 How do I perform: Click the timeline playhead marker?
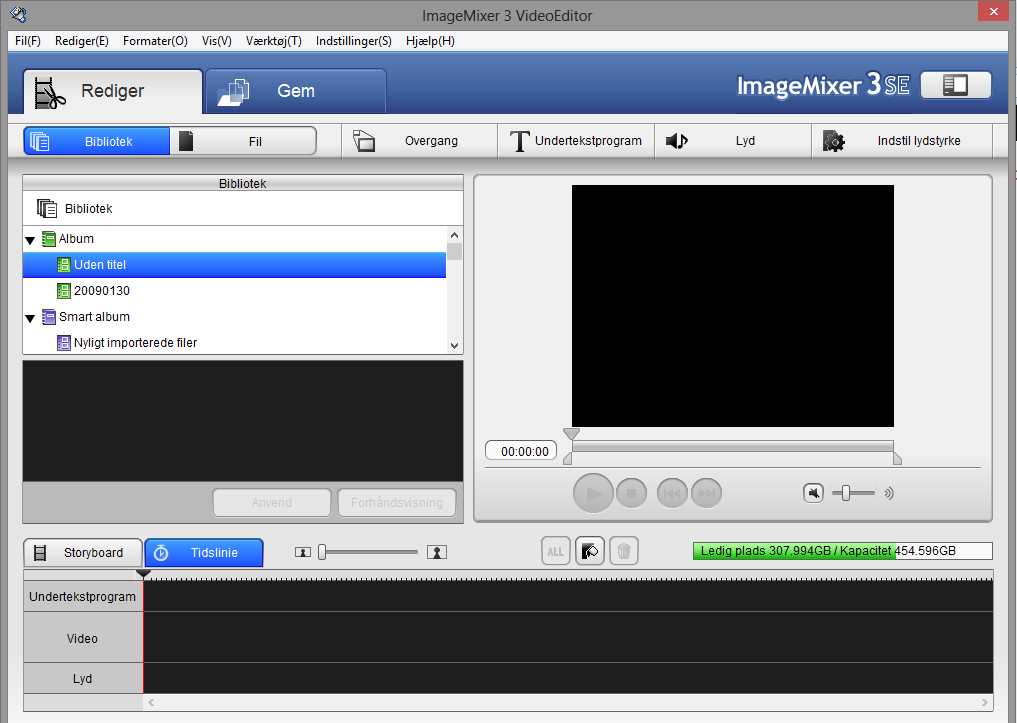(143, 574)
